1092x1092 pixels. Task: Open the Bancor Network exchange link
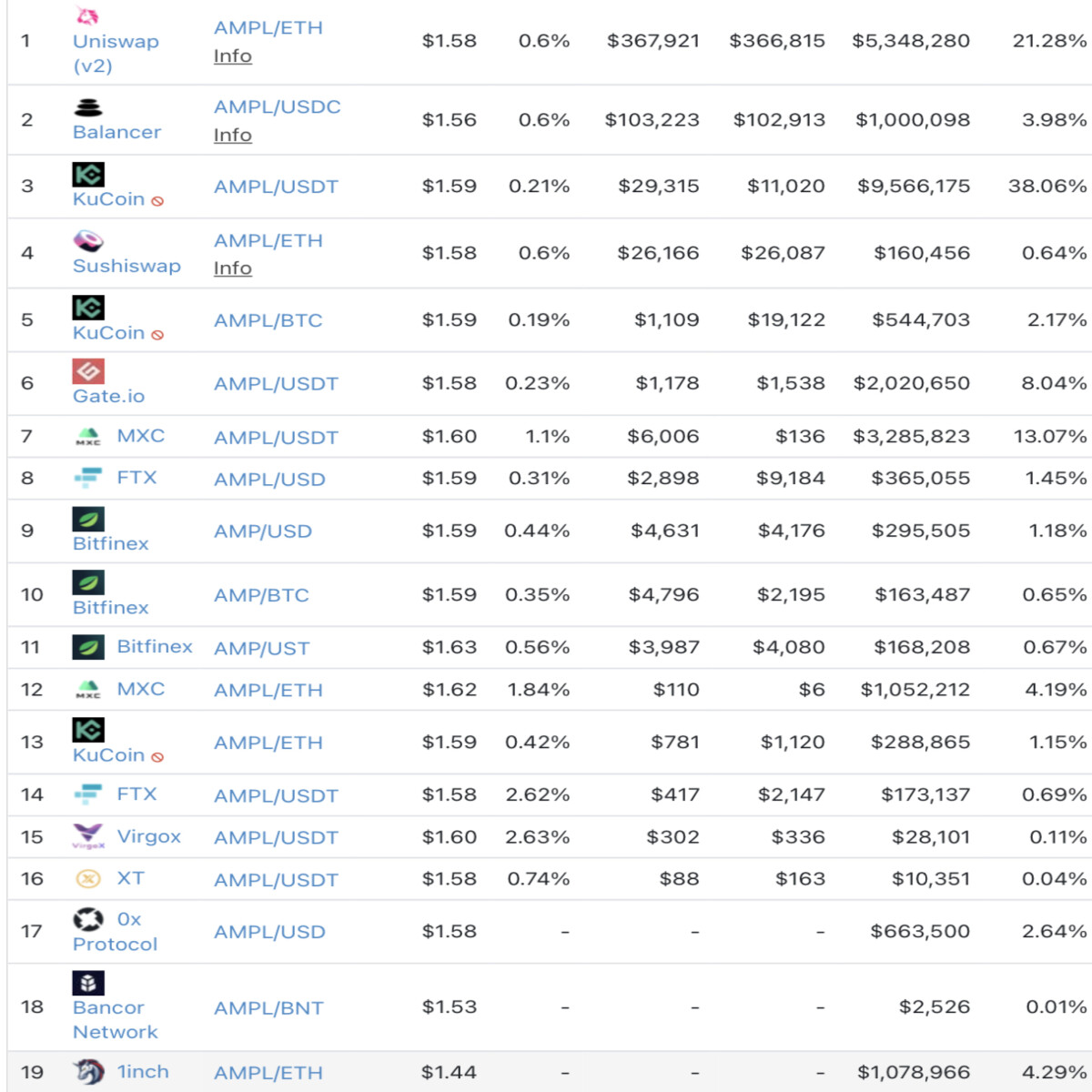coord(115,1019)
